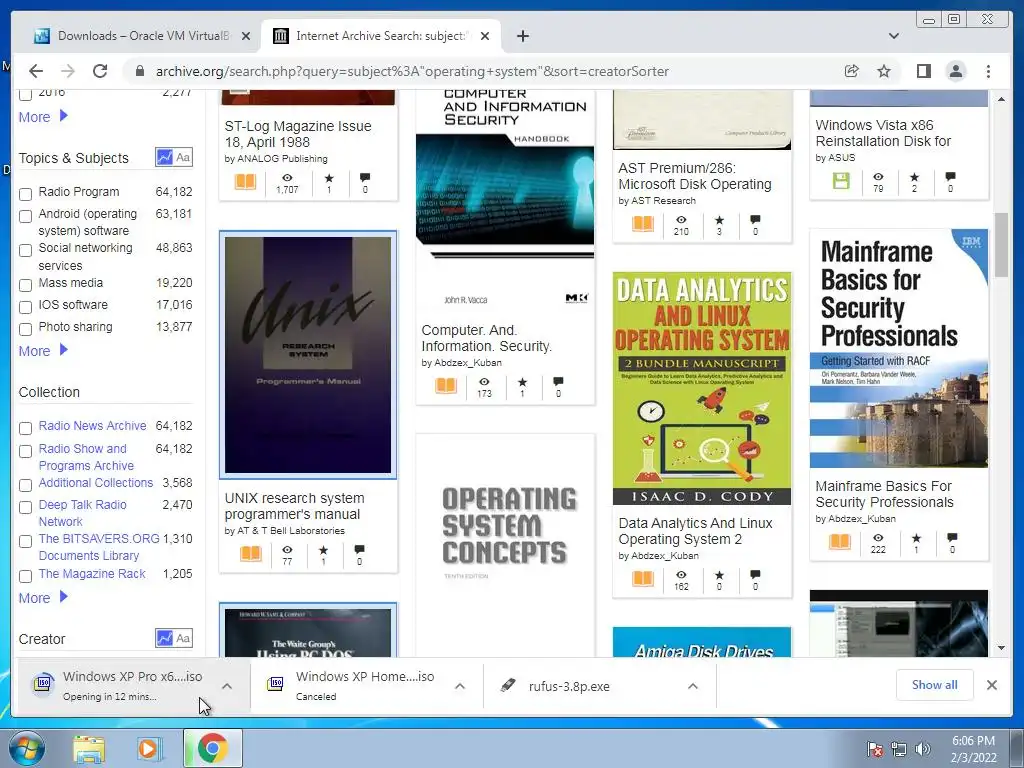Open the Additional Collections link
1024x768 pixels.
(x=95, y=483)
